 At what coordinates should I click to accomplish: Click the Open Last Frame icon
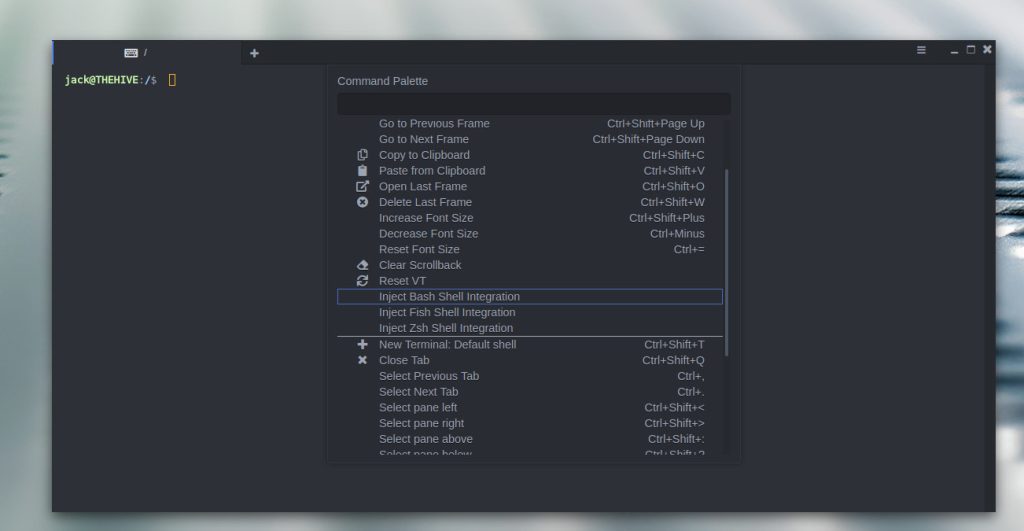point(362,187)
